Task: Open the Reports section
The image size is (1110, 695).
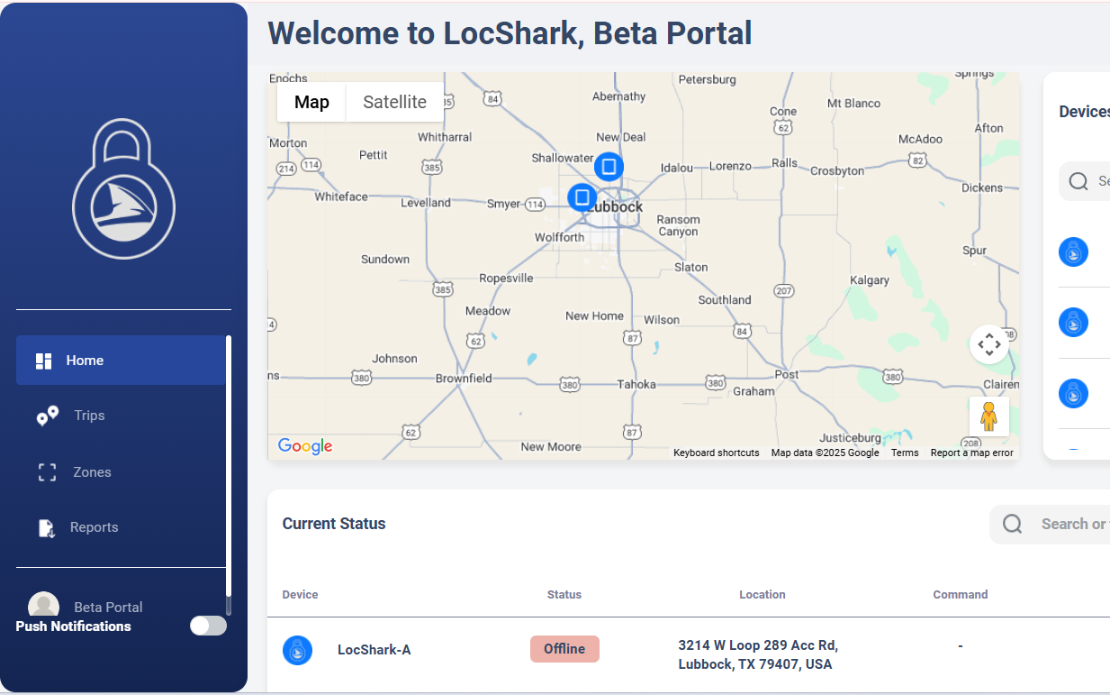Action: 93,527
